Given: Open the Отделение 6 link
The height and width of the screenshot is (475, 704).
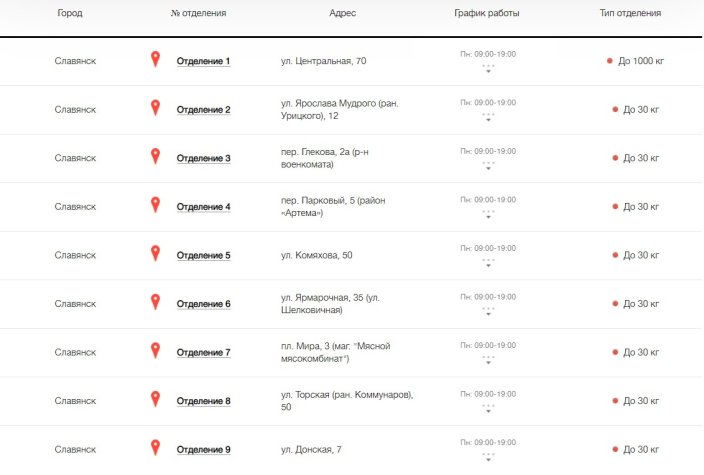Looking at the screenshot, I should click(x=203, y=304).
